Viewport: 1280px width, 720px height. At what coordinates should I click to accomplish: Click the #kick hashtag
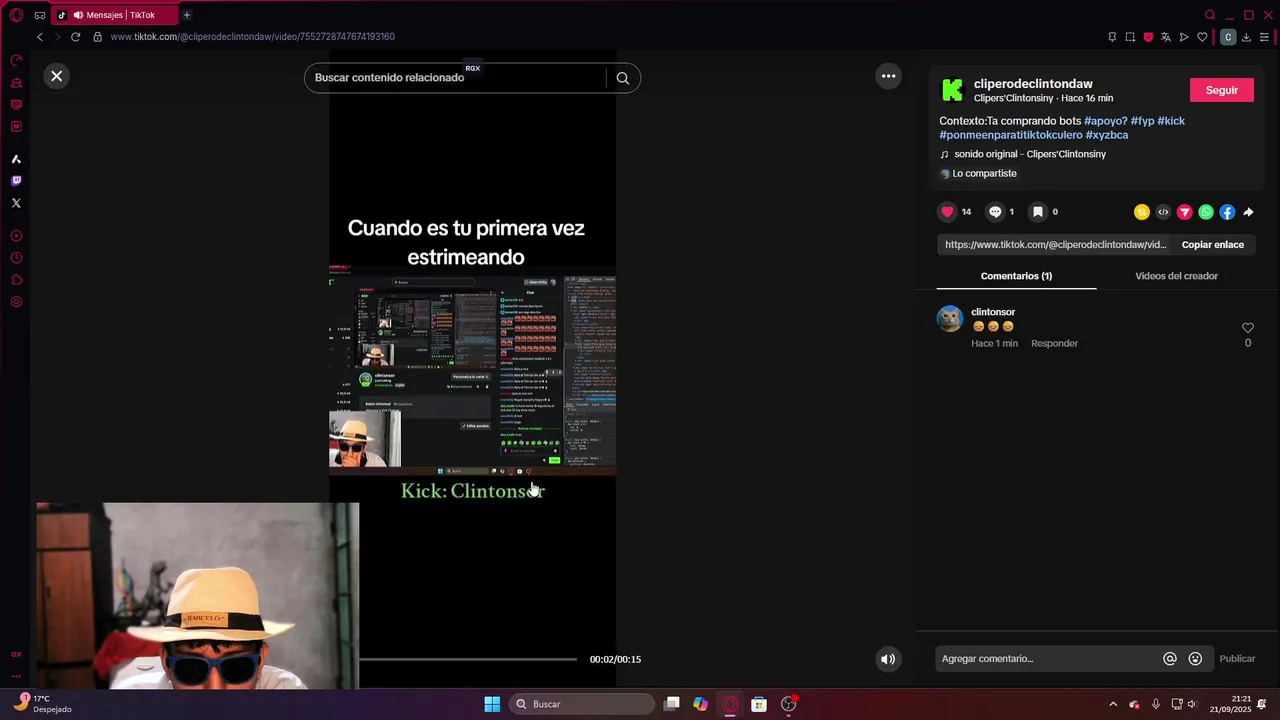coord(1171,121)
